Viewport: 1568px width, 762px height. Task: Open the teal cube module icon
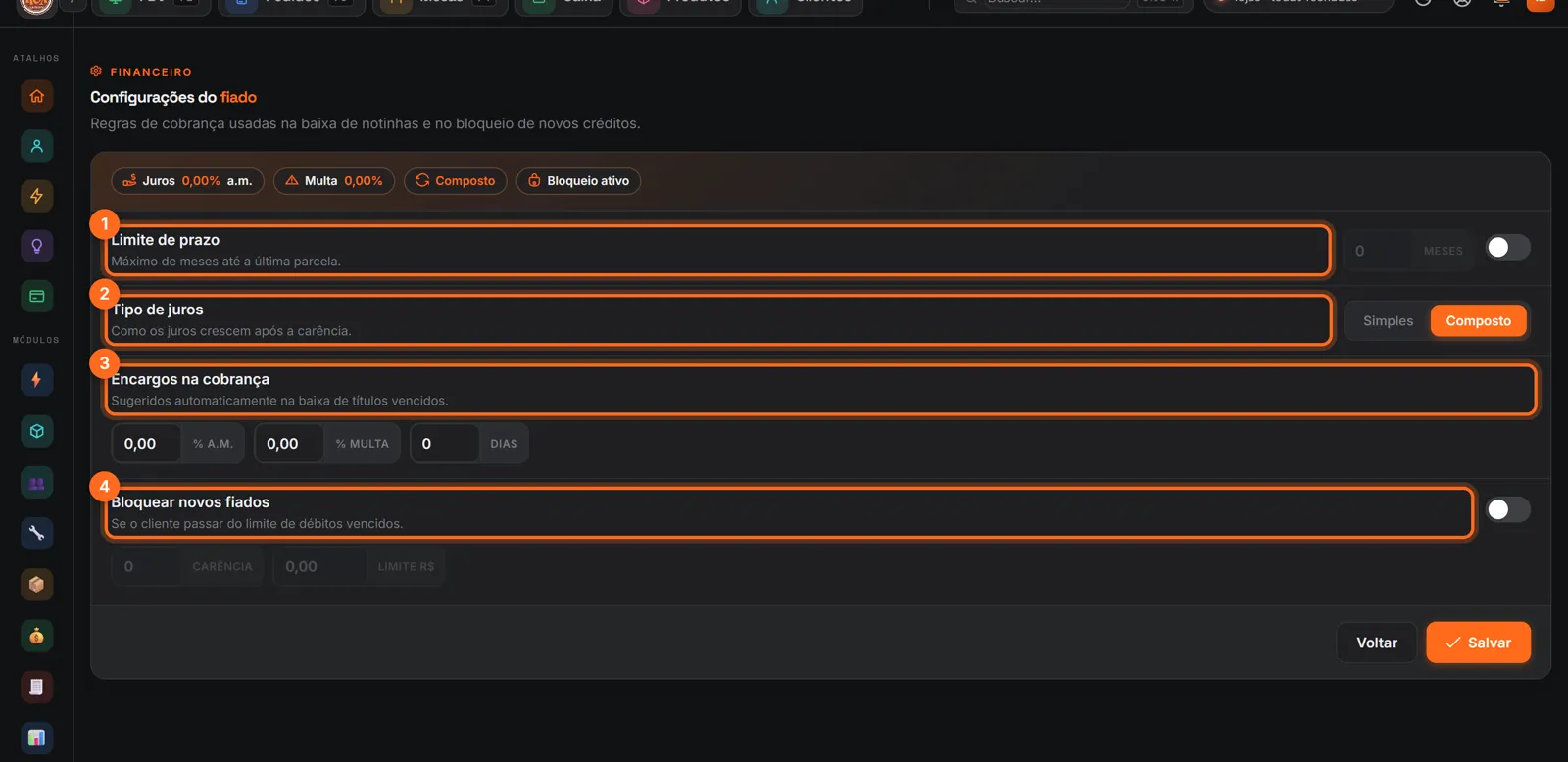37,431
